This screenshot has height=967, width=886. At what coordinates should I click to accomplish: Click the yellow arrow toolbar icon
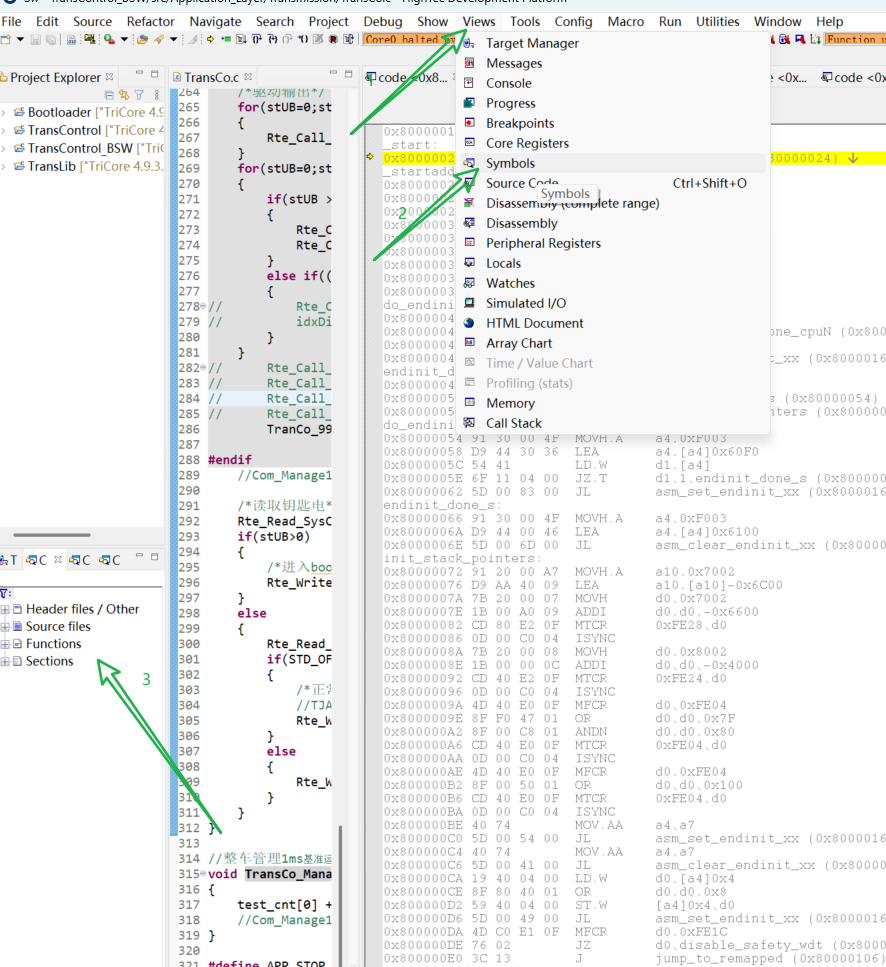point(211,39)
